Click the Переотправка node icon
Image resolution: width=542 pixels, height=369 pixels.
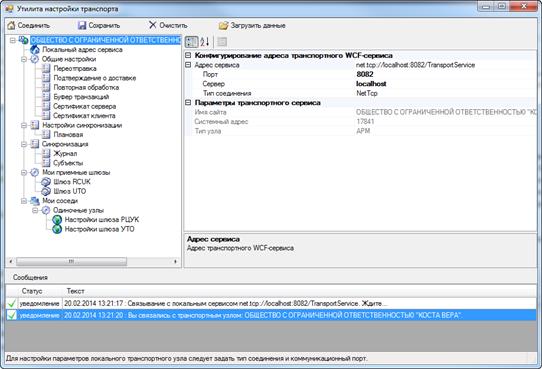click(46, 68)
